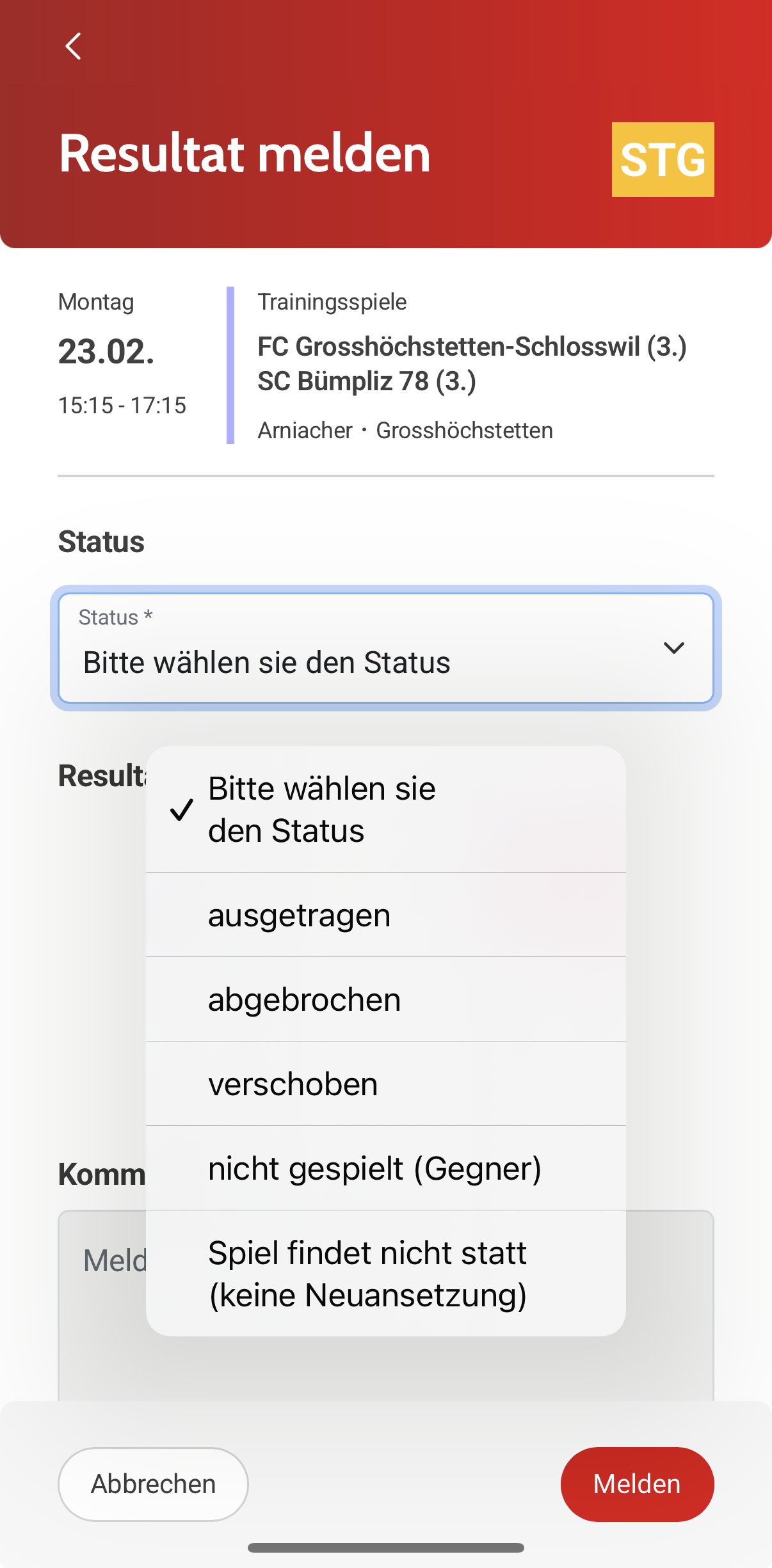Viewport: 772px width, 1568px height.
Task: Click the Status dropdown chevron arrow
Action: 673,648
